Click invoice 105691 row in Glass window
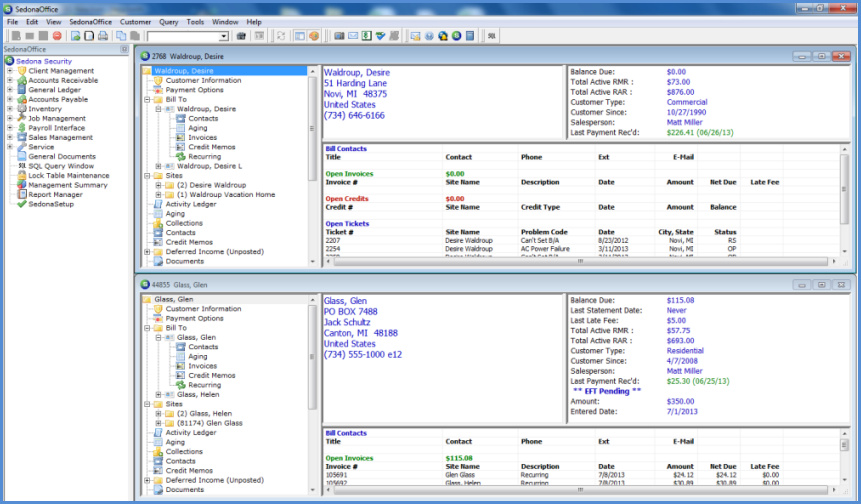This screenshot has width=861, height=504. (x=552, y=475)
